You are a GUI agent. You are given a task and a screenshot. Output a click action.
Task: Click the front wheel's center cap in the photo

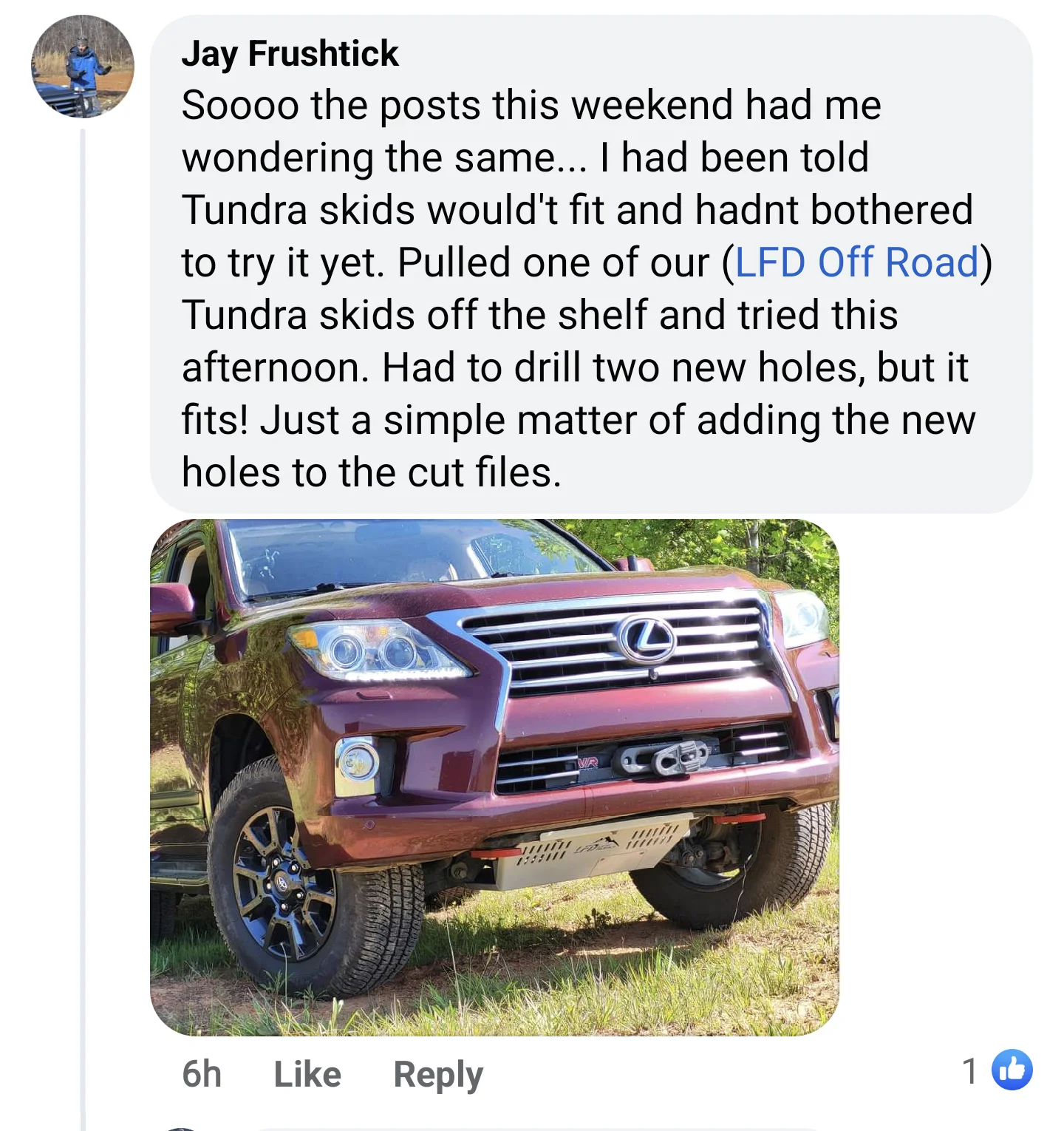click(x=282, y=883)
